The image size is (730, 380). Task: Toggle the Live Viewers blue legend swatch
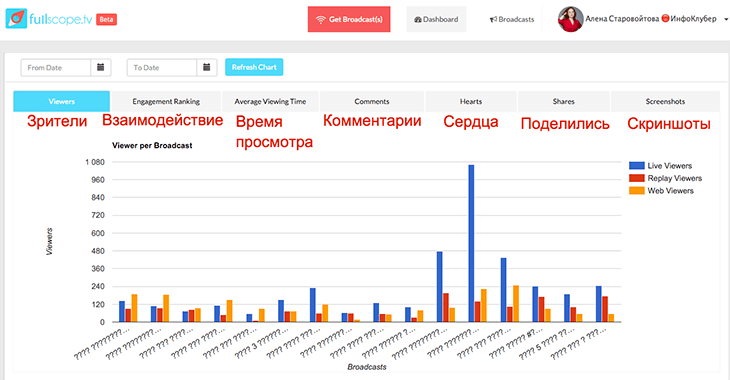[x=636, y=165]
